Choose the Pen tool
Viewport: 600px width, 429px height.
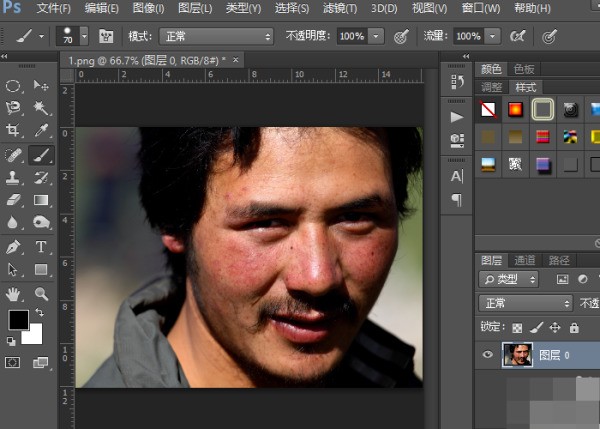point(14,247)
